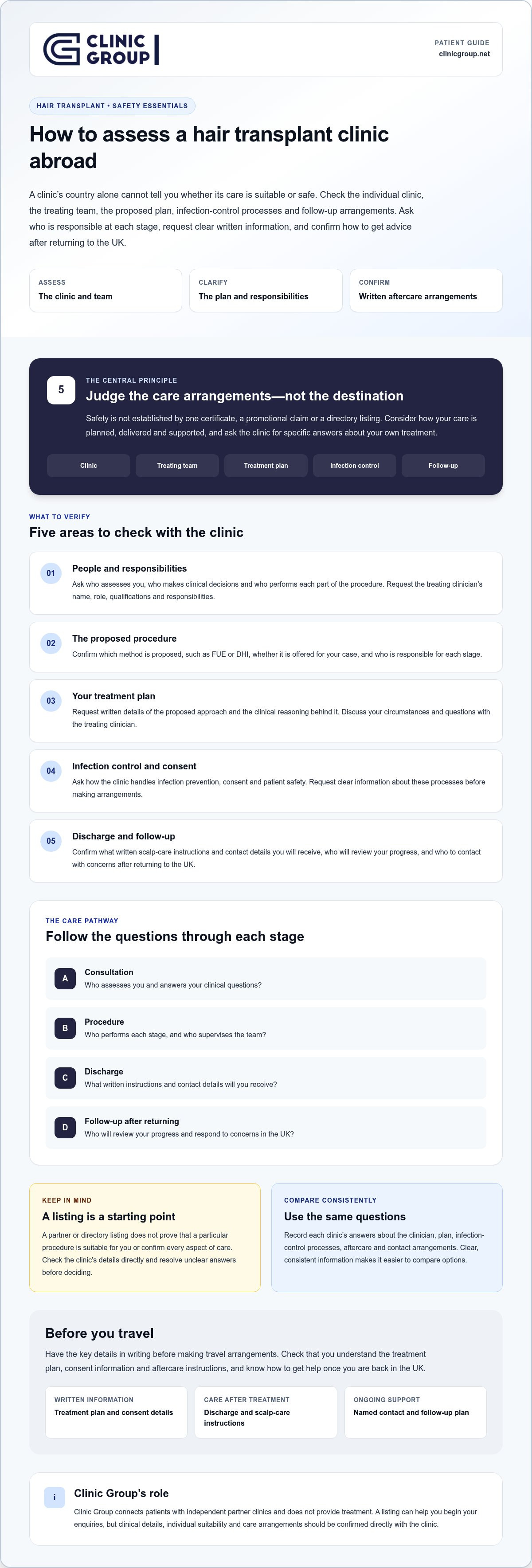Click the info icon beside Clinic Group's role

pyautogui.click(x=54, y=1497)
